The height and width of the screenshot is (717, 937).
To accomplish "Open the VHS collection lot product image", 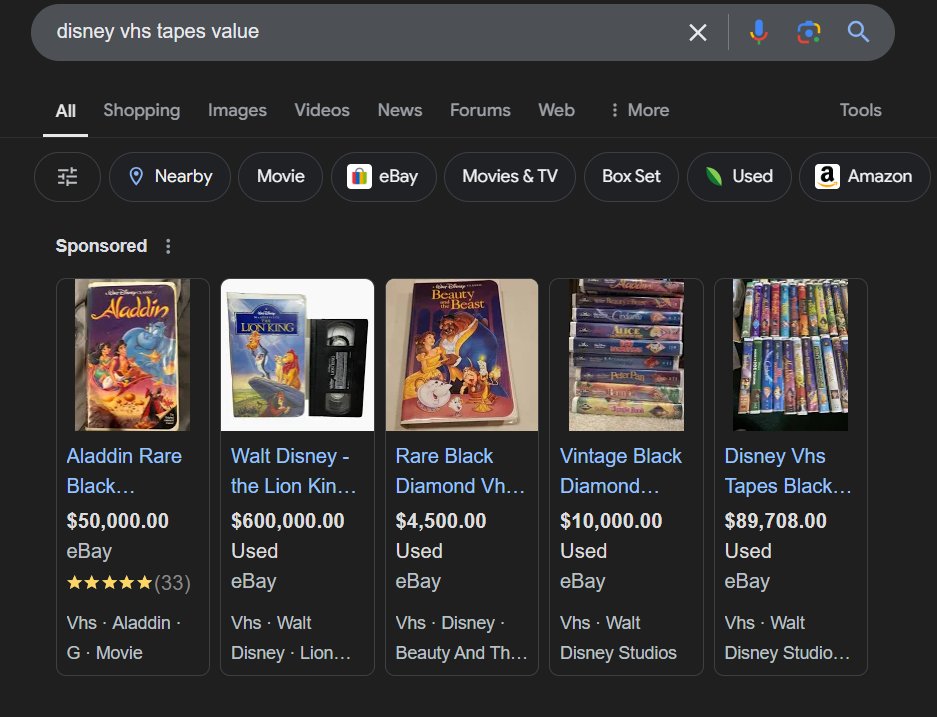I will [791, 355].
